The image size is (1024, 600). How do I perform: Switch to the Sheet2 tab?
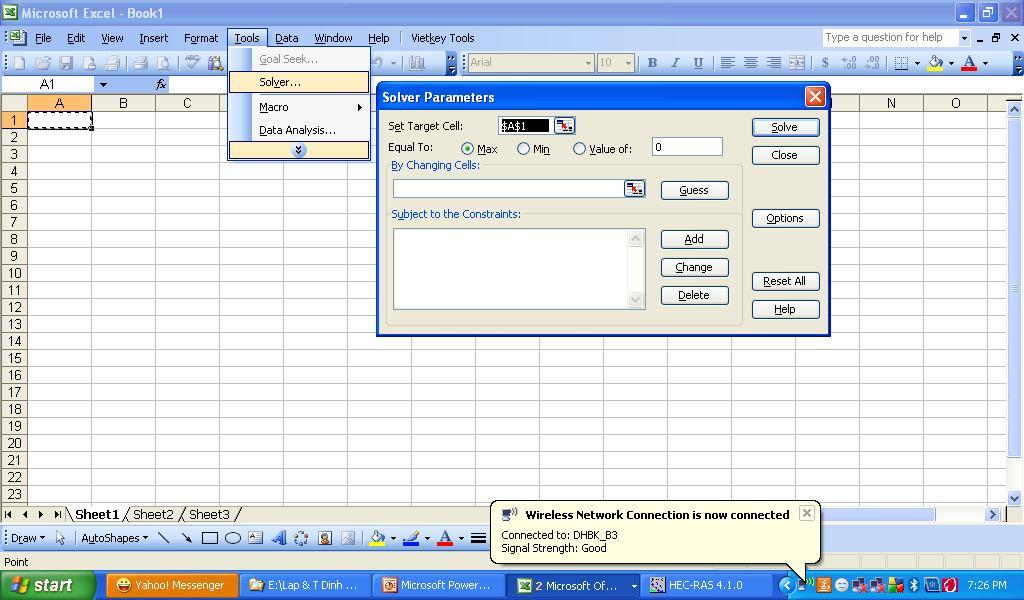[153, 514]
